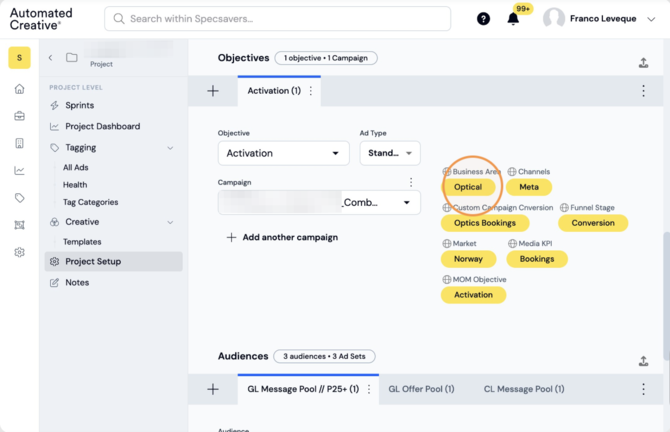The height and width of the screenshot is (432, 670).
Task: Open the Objective Activation dropdown
Action: point(284,153)
